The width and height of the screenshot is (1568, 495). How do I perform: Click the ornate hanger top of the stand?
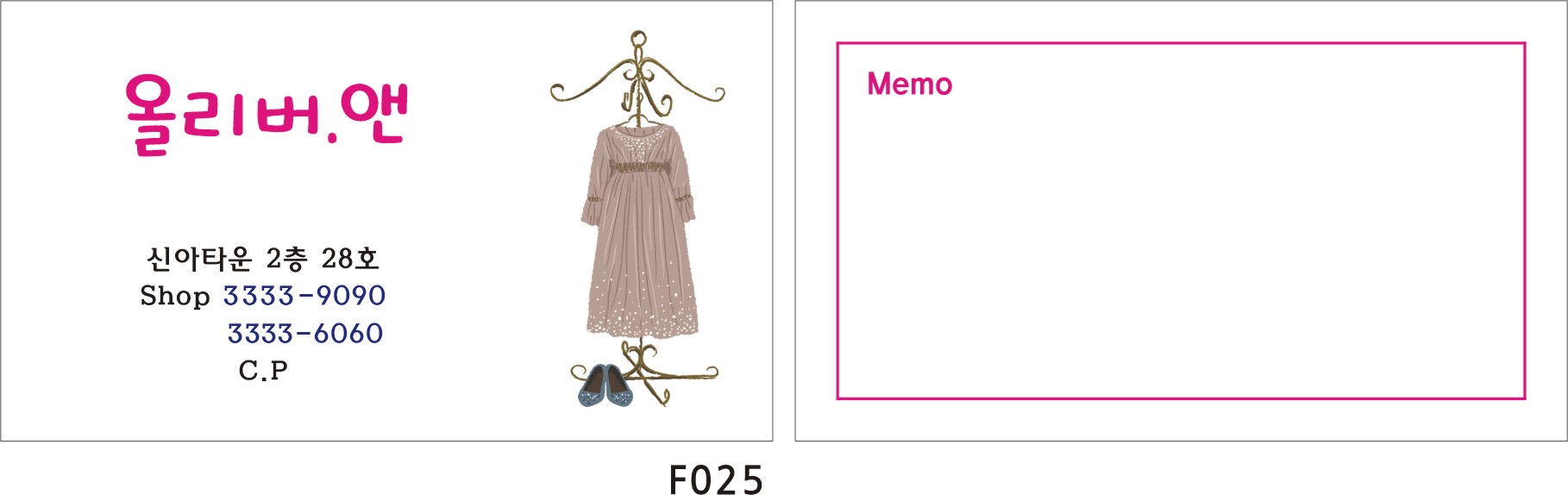click(x=637, y=78)
